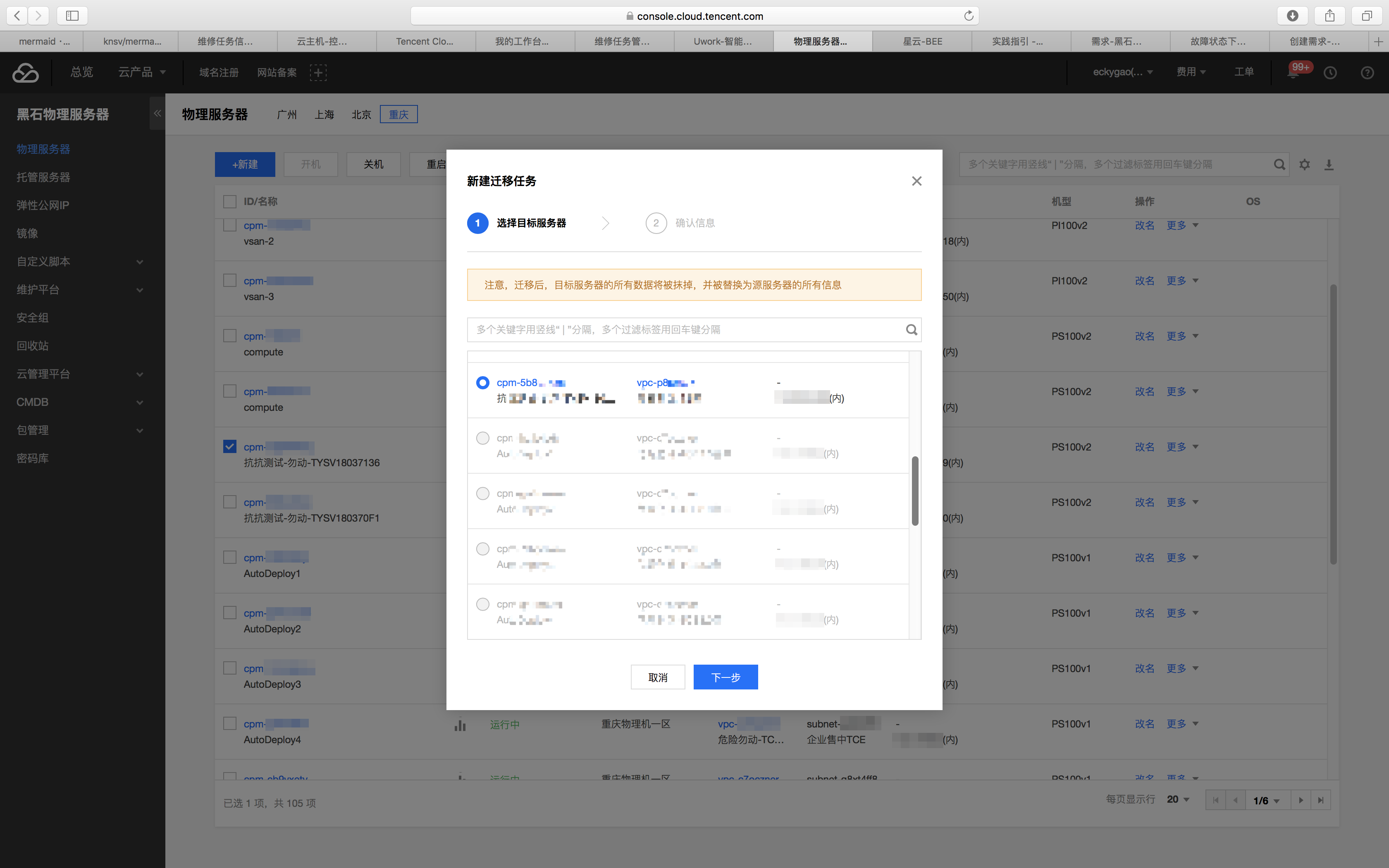
Task: Click the add shortcut plus icon in the top nav
Action: pyautogui.click(x=318, y=72)
